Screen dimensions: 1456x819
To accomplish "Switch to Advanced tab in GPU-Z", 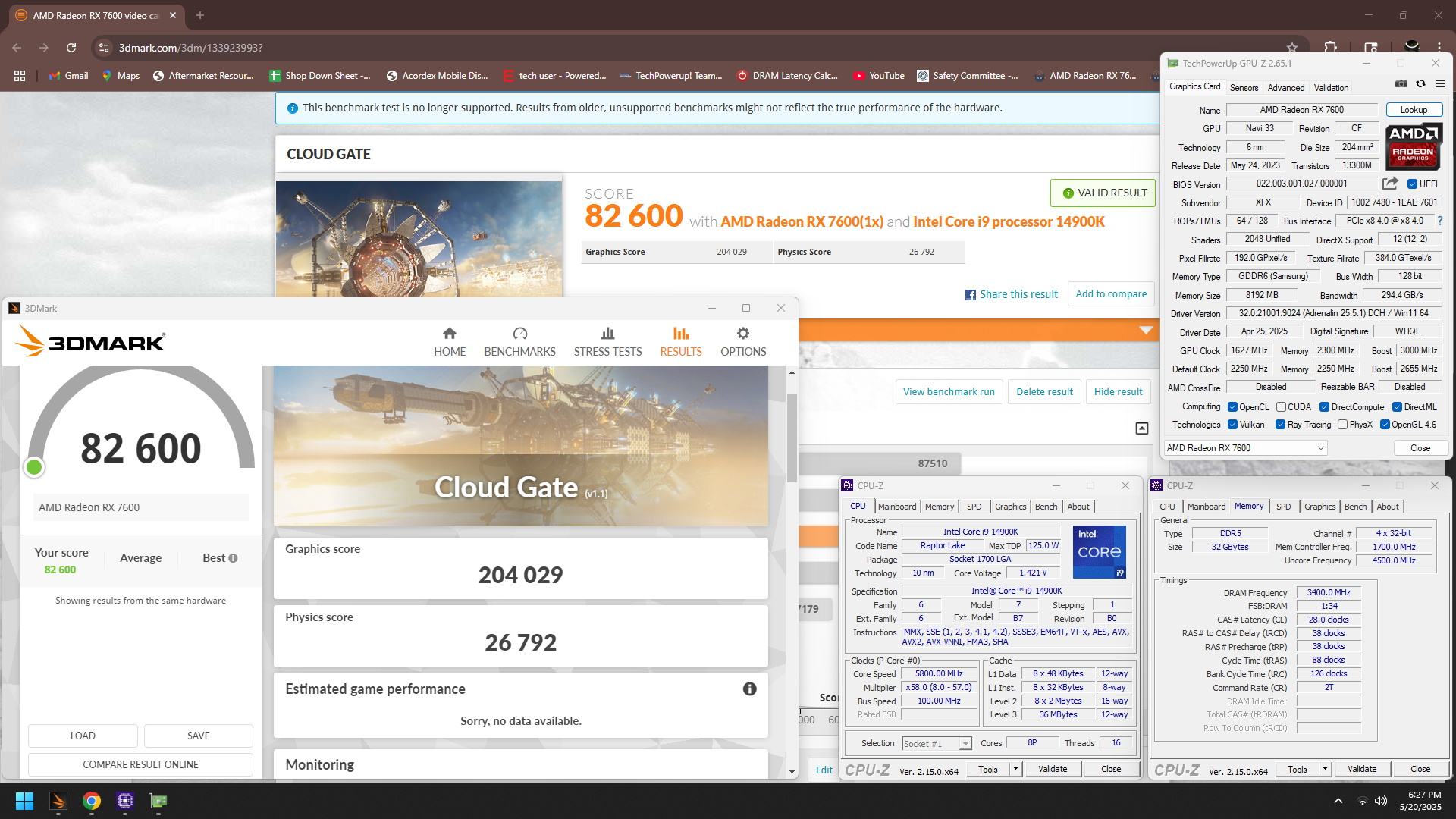I will click(x=1286, y=88).
